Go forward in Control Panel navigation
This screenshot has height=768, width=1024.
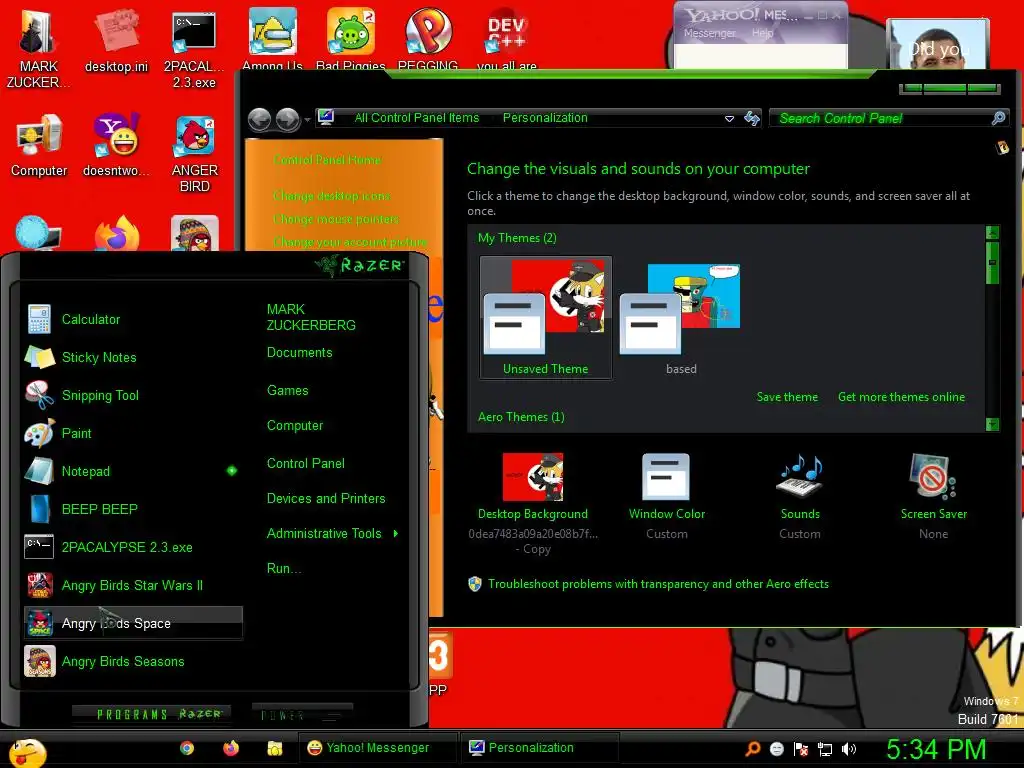(287, 120)
